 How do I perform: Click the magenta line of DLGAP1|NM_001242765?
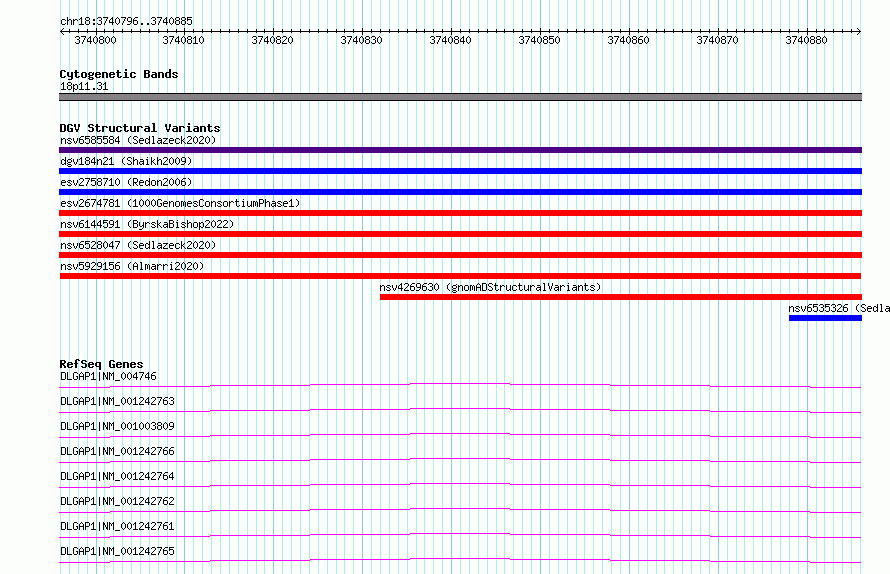(x=460, y=560)
